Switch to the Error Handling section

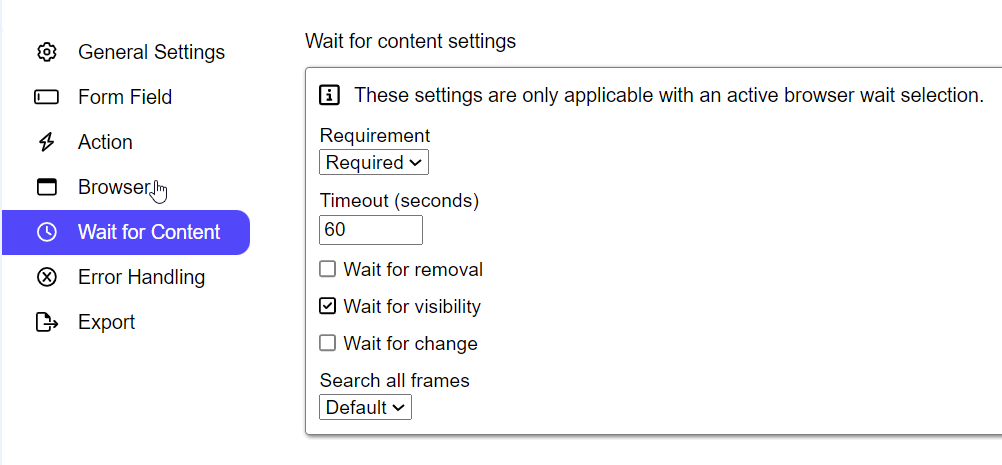pos(141,277)
